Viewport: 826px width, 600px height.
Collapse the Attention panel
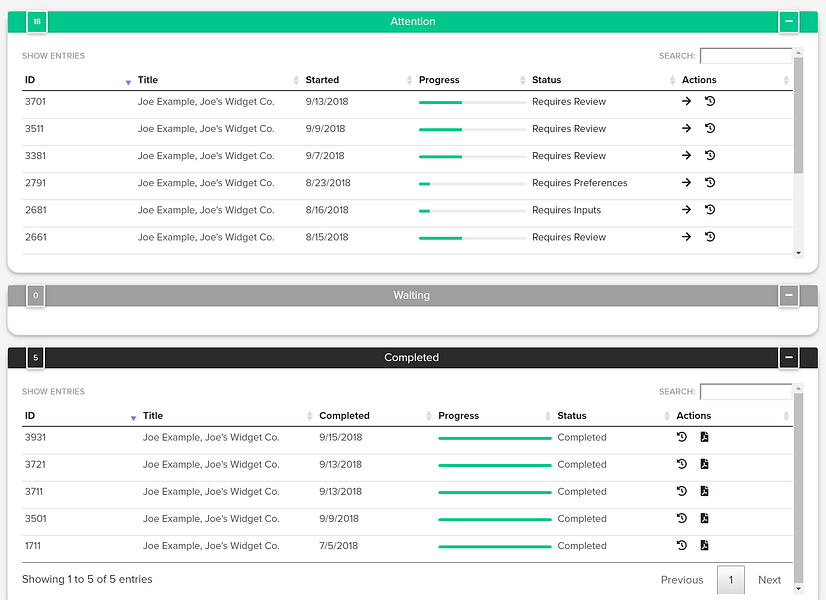click(788, 21)
